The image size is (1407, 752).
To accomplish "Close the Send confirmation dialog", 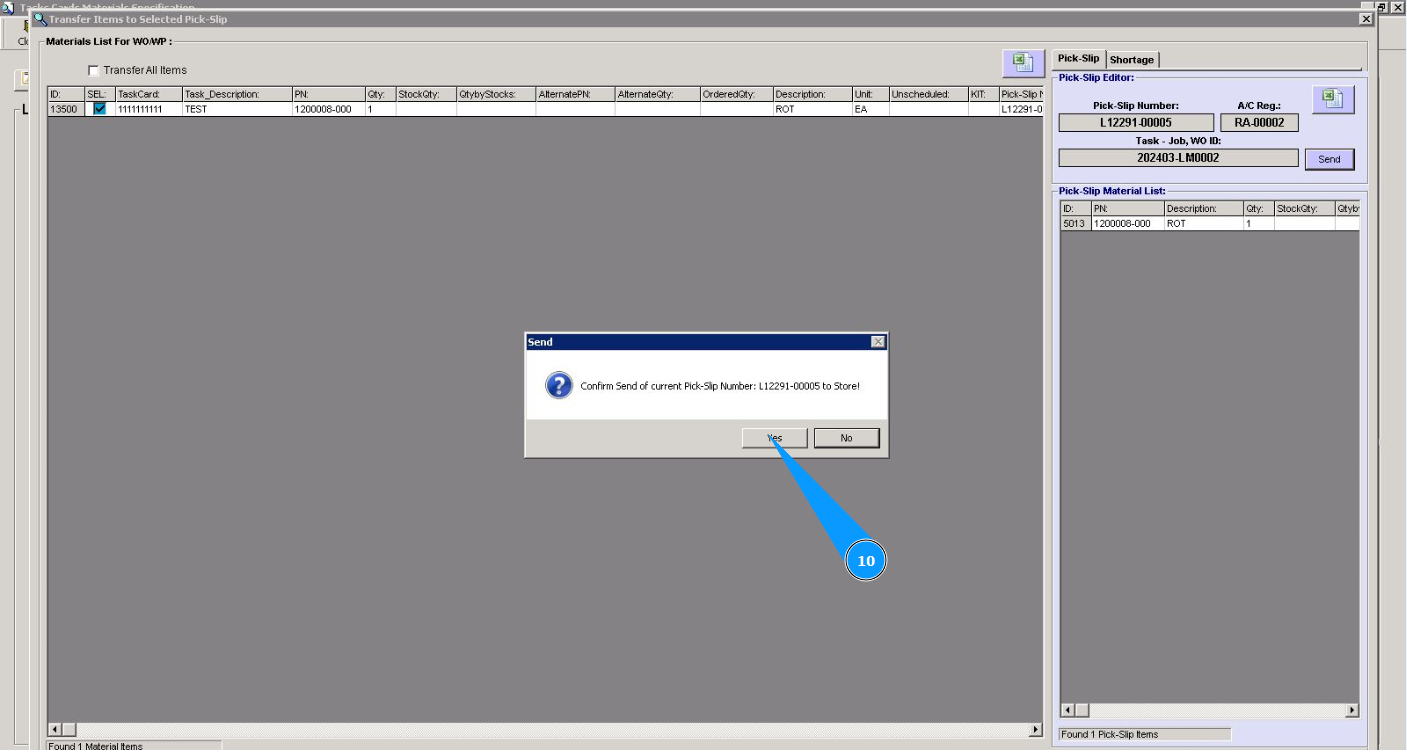I will click(x=878, y=342).
